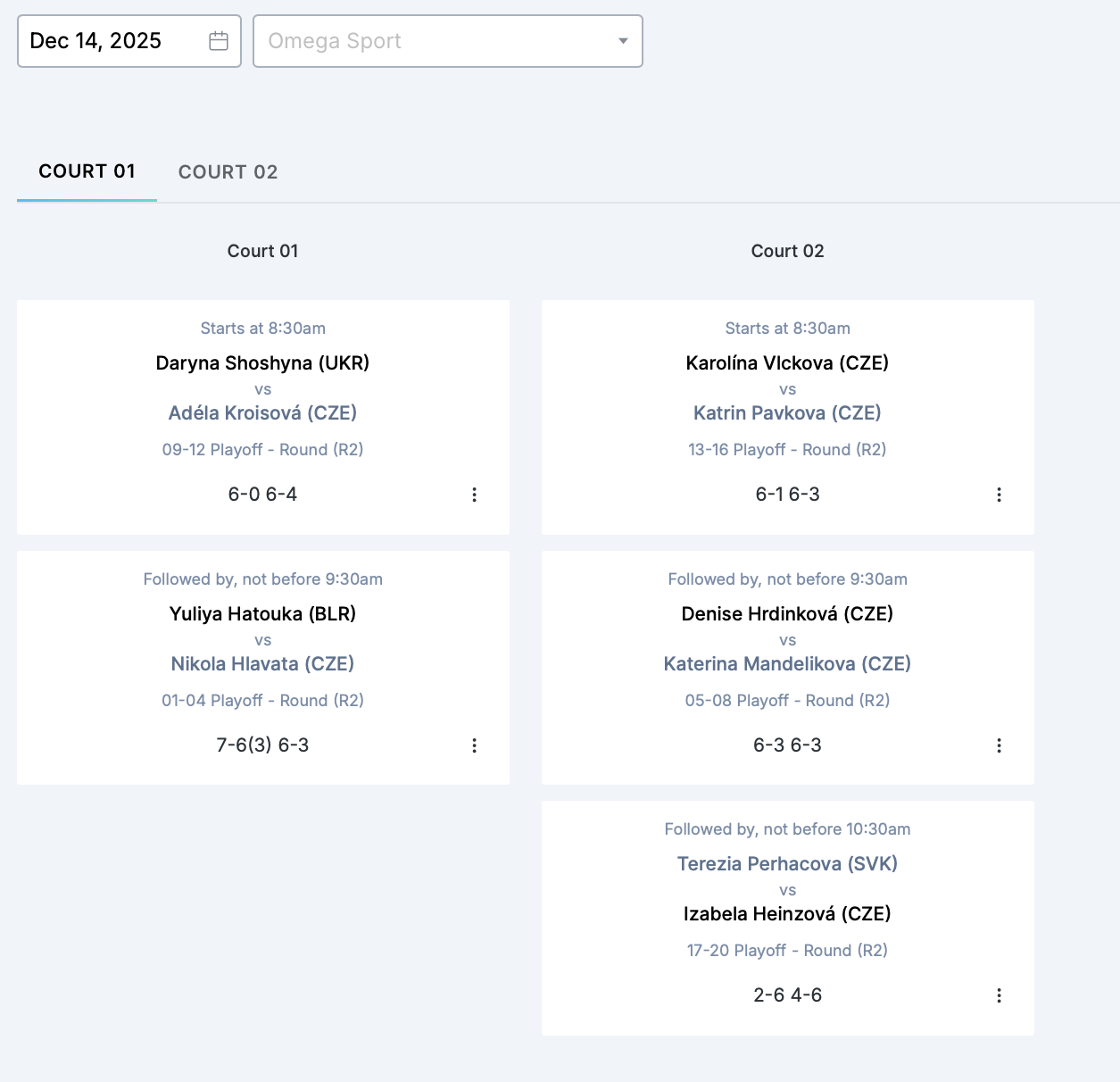Switch to the COURT 02 tab

point(228,172)
